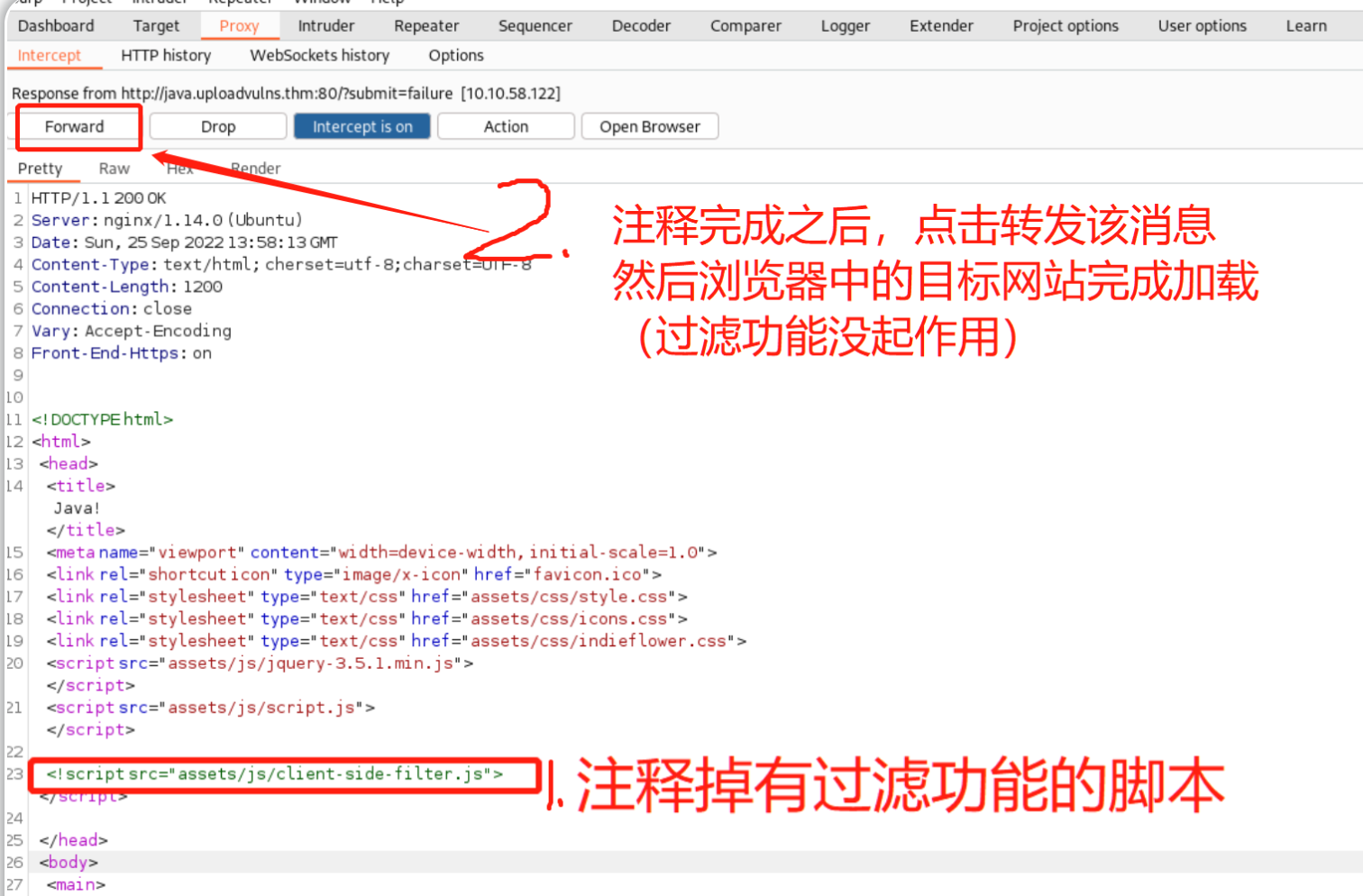Image resolution: width=1363 pixels, height=896 pixels.
Task: Toggle the Intercept is on button
Action: pos(362,126)
